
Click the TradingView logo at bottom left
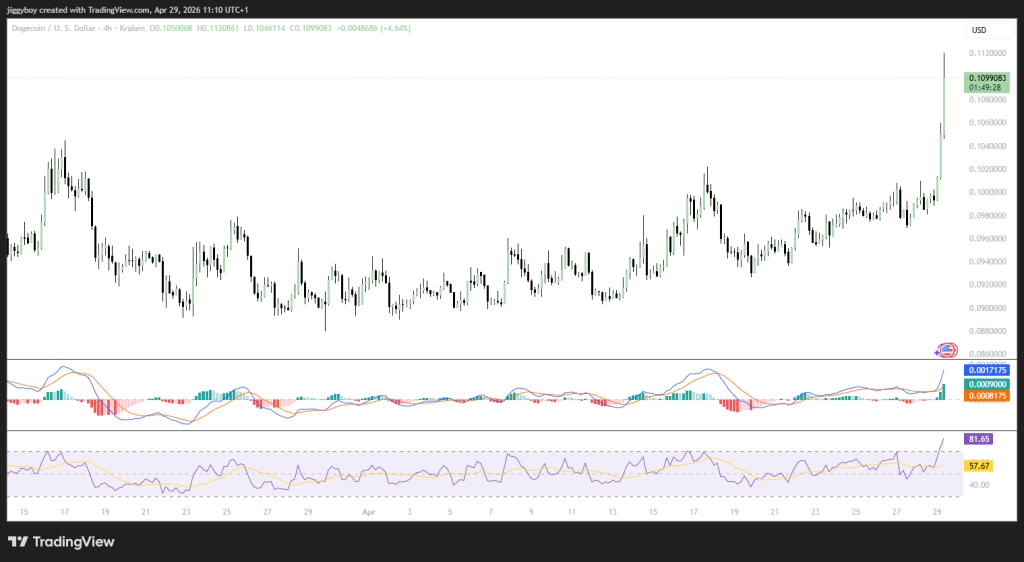pyautogui.click(x=61, y=541)
